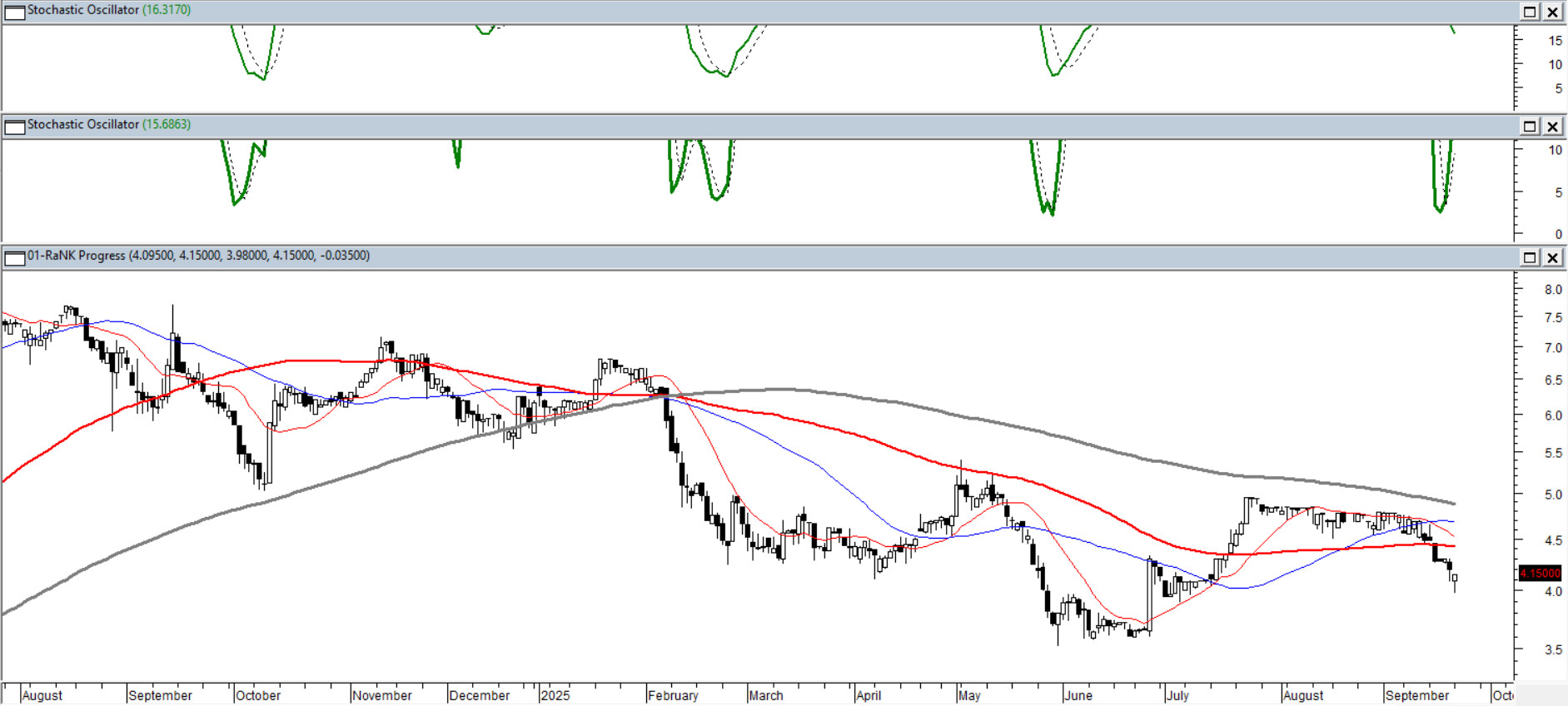Close the 01-RaNK Progress price chart
The width and height of the screenshot is (1568, 706).
point(1553,257)
